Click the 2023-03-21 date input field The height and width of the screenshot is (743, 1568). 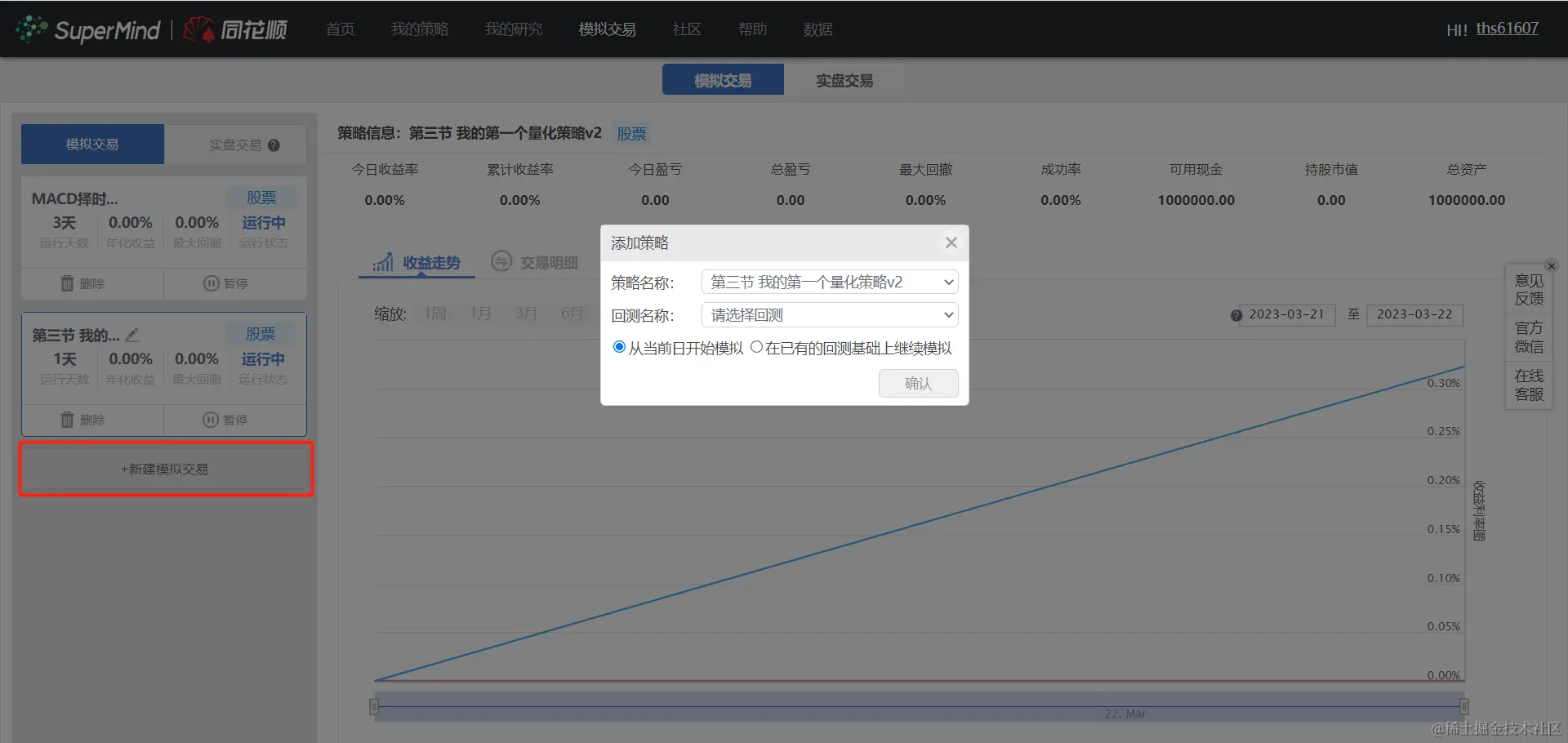click(x=1290, y=315)
